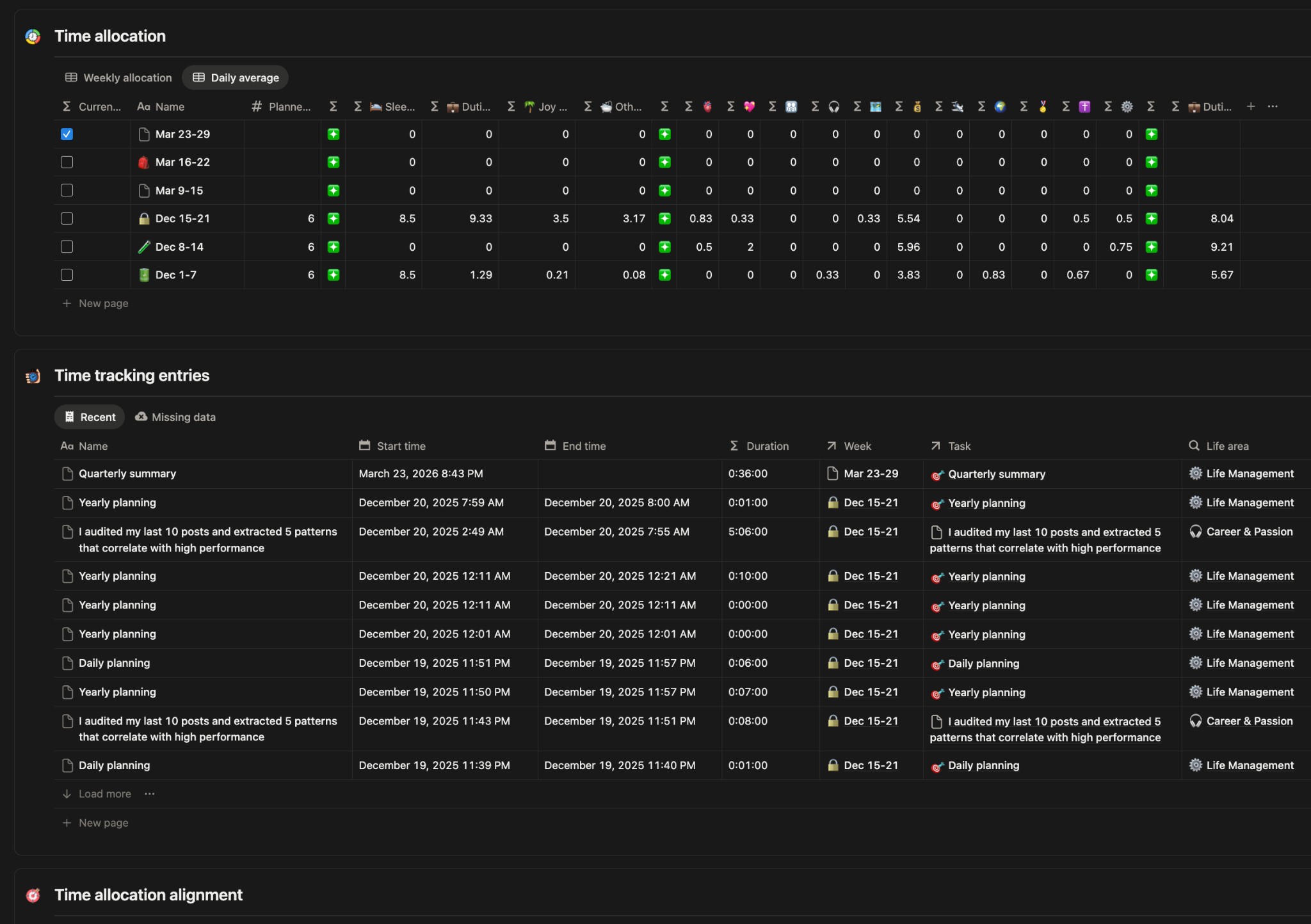This screenshot has height=924, width=1311.
Task: Click the dart icon beside Time allocation alignment
Action: (x=33, y=895)
